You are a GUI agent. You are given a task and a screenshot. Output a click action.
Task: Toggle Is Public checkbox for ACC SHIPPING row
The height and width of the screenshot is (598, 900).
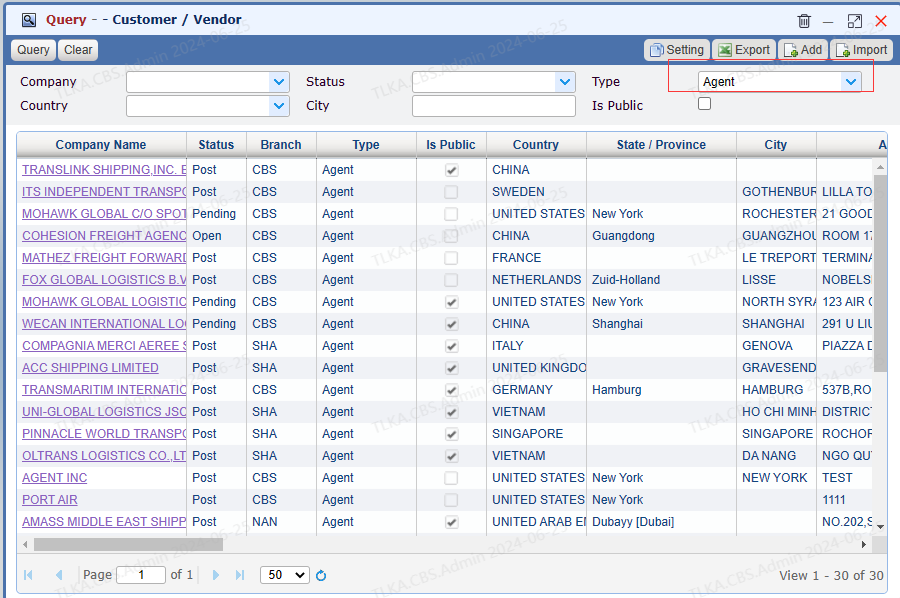coord(452,368)
